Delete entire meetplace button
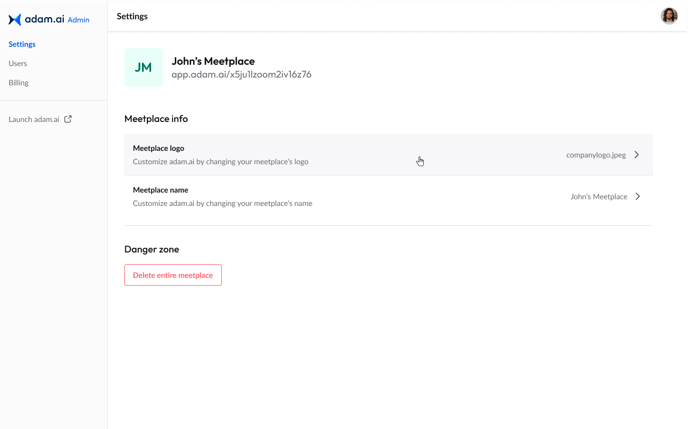 173,275
